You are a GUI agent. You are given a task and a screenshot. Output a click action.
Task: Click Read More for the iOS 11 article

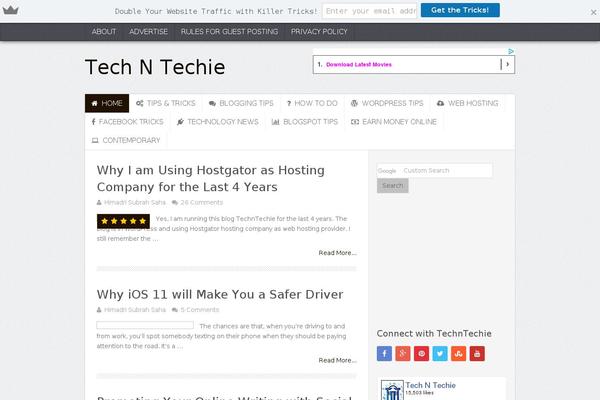click(x=338, y=361)
